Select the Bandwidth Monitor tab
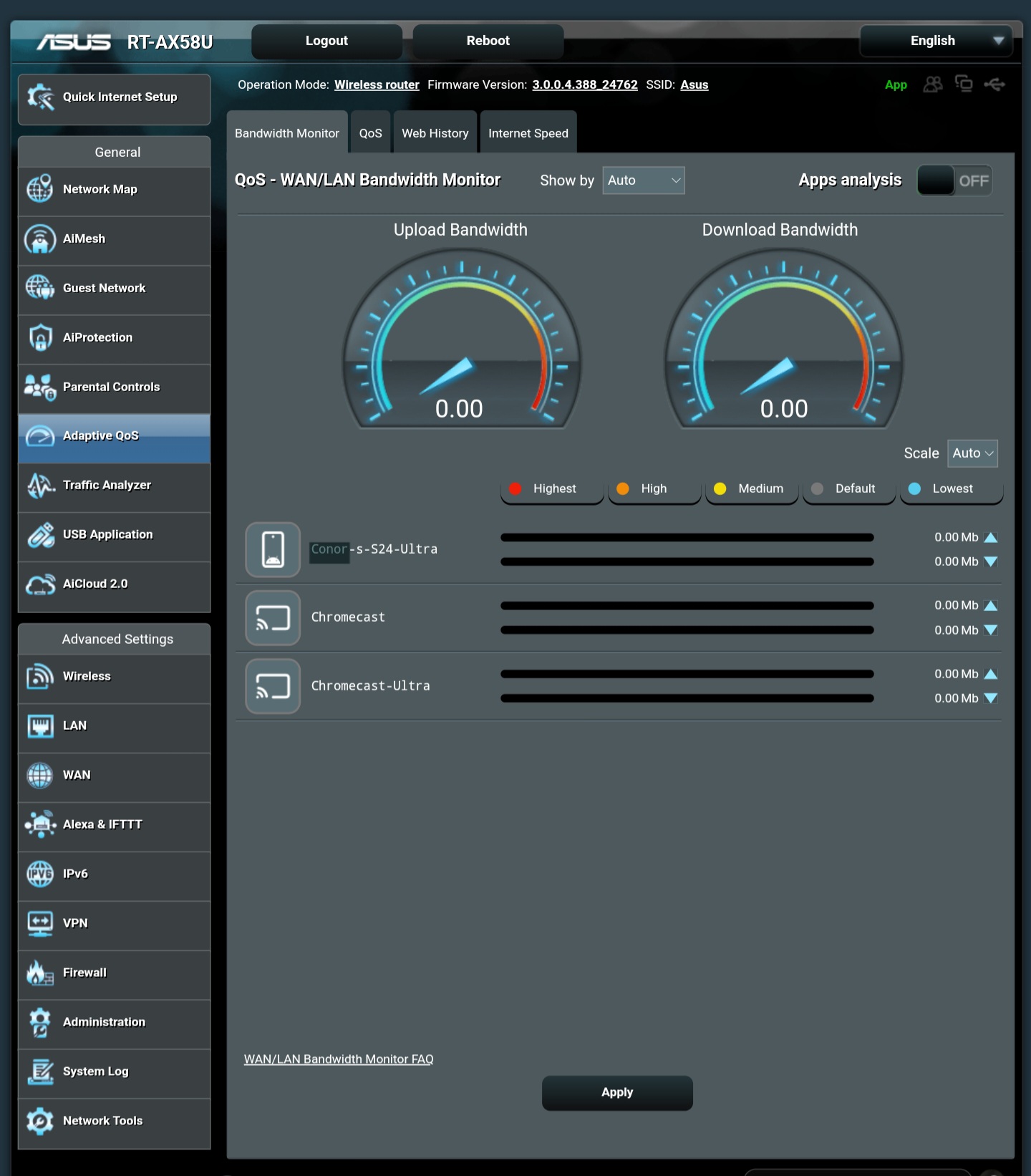This screenshot has width=1031, height=1176. coord(287,132)
